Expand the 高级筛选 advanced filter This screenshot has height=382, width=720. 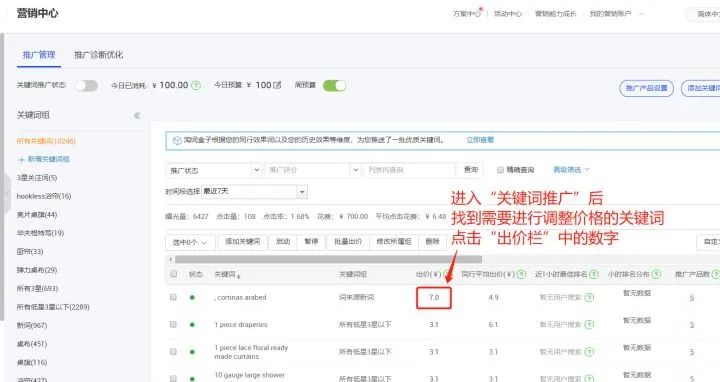tap(571, 170)
